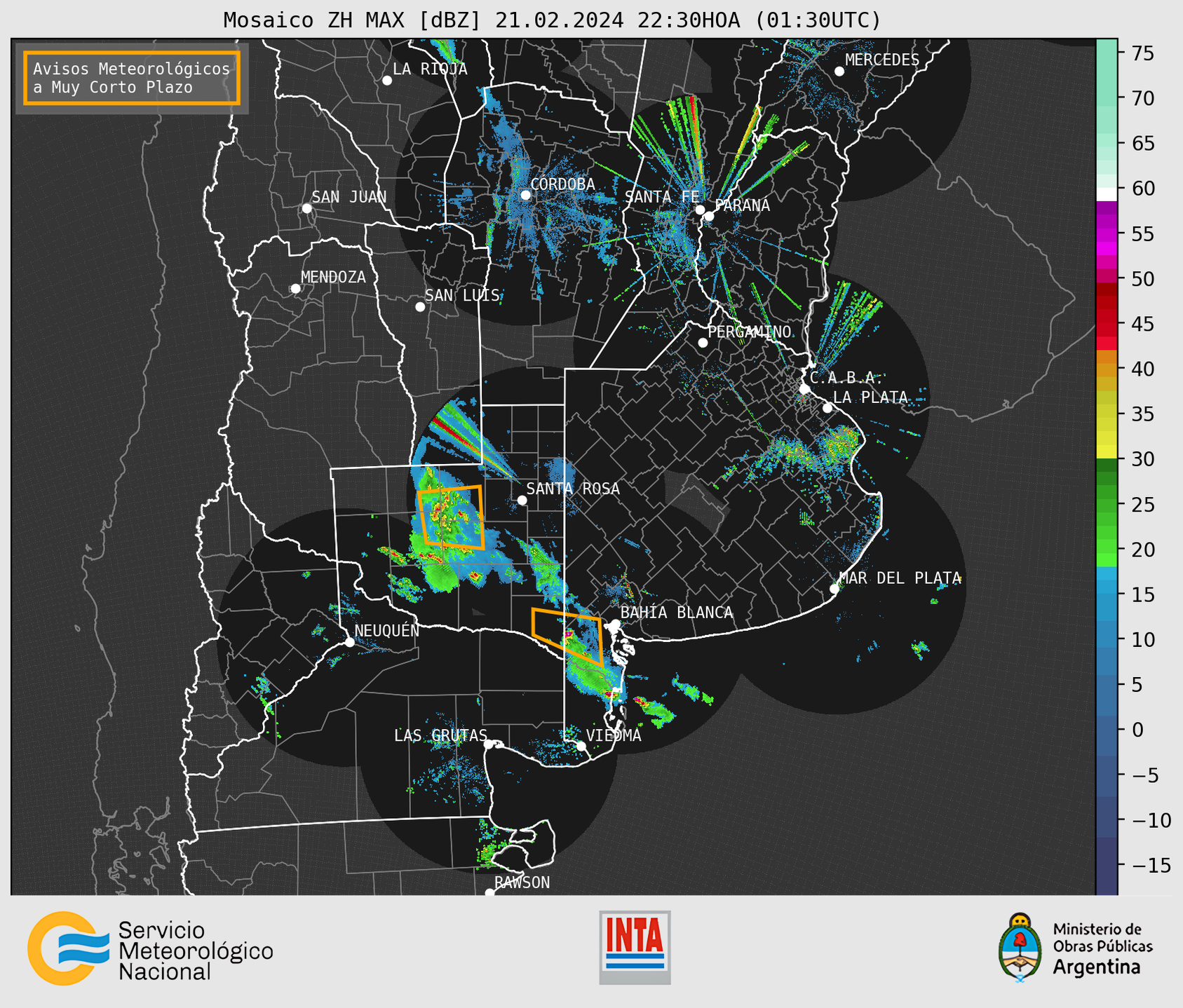Click the 'PARANÁ' label

pyautogui.click(x=742, y=205)
